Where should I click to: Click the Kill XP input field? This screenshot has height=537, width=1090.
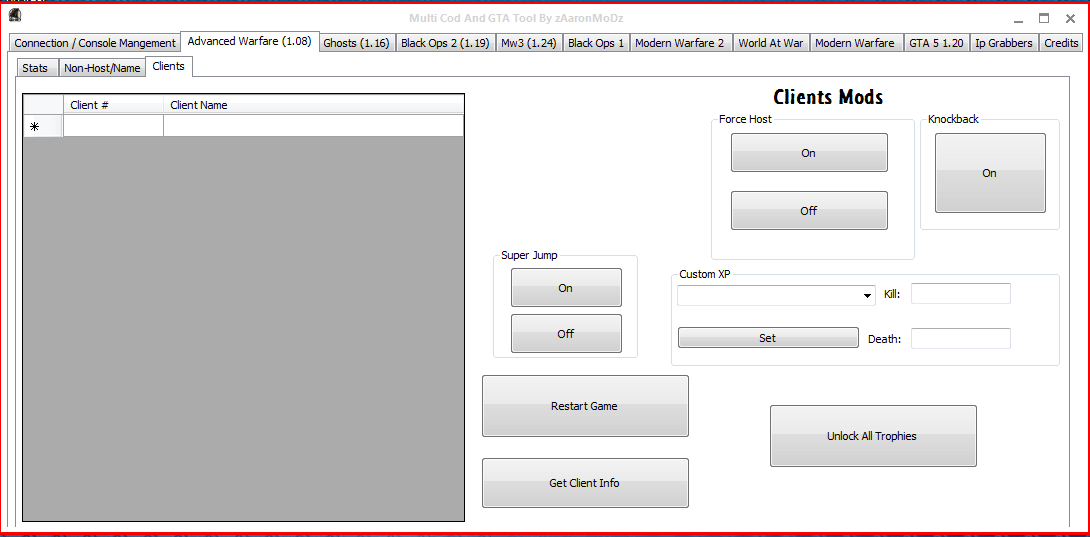(x=961, y=294)
